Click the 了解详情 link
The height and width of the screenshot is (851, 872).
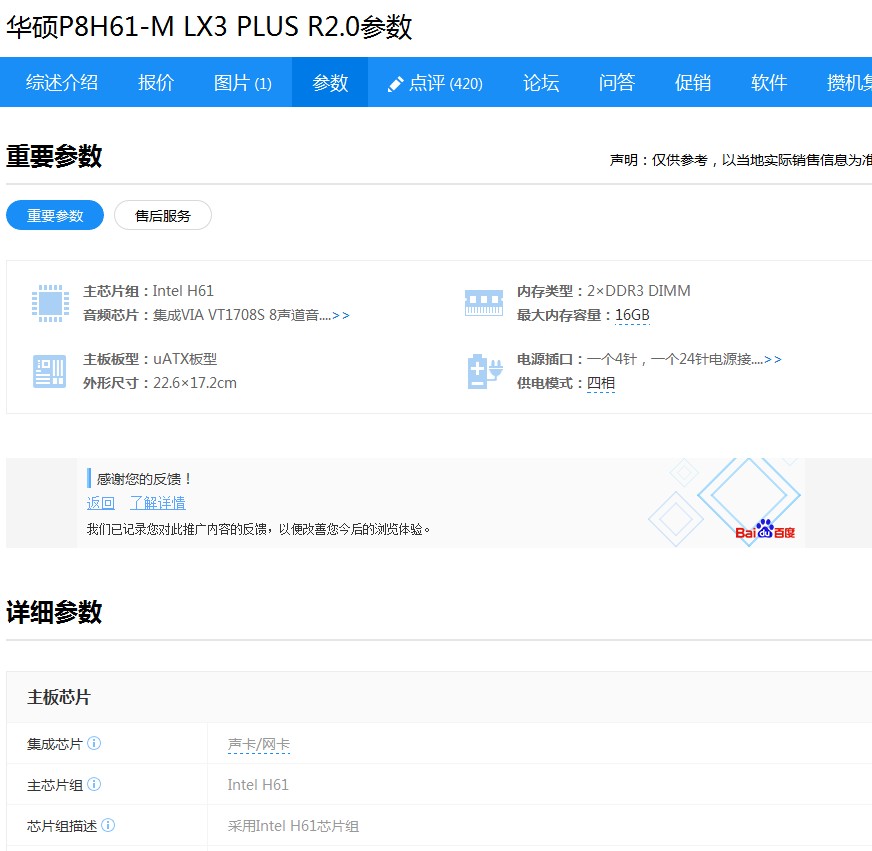coord(157,503)
